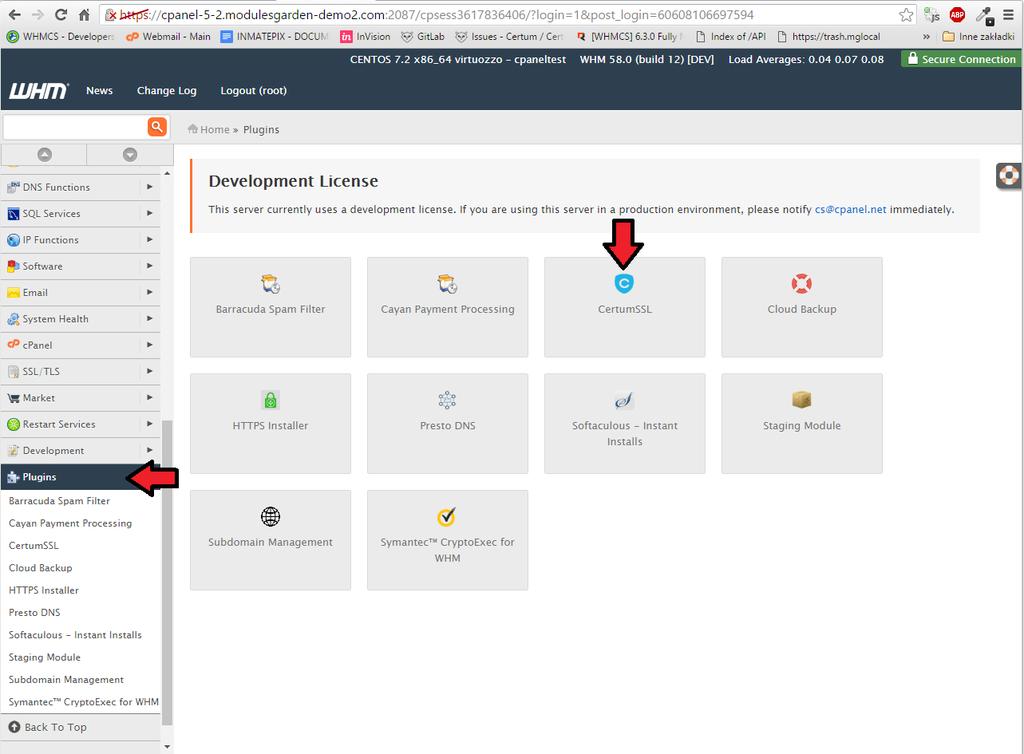Expand the DNS Functions sidebar section

click(80, 187)
